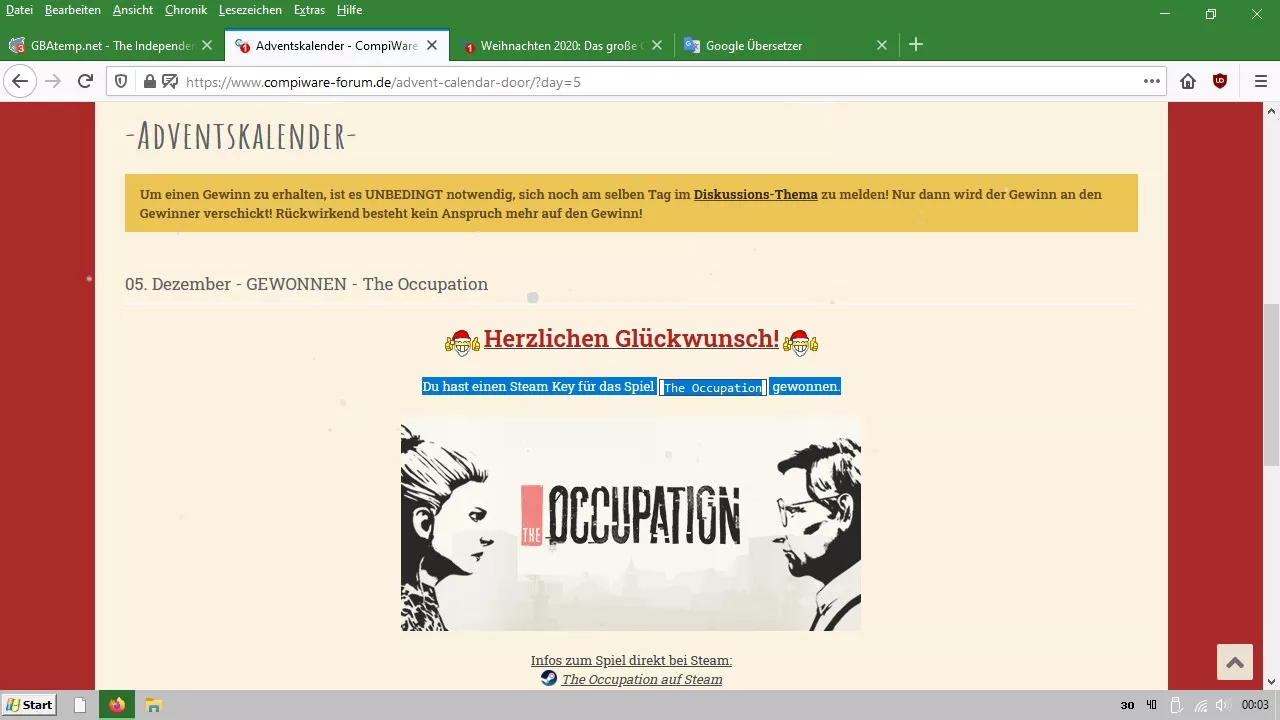This screenshot has width=1280, height=720.
Task: Click the highlighted 'The Occupation' code text
Action: (713, 387)
